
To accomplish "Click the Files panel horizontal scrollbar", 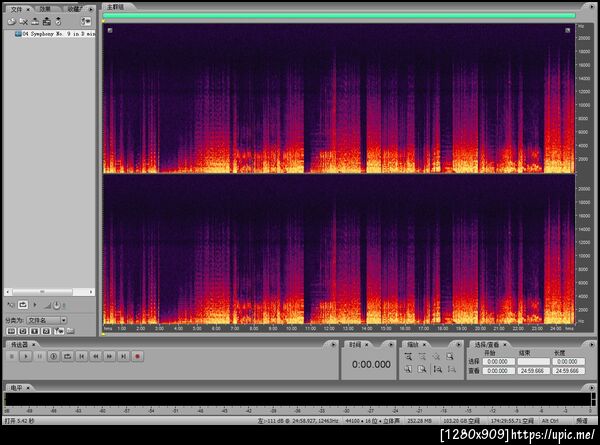I will pos(50,292).
